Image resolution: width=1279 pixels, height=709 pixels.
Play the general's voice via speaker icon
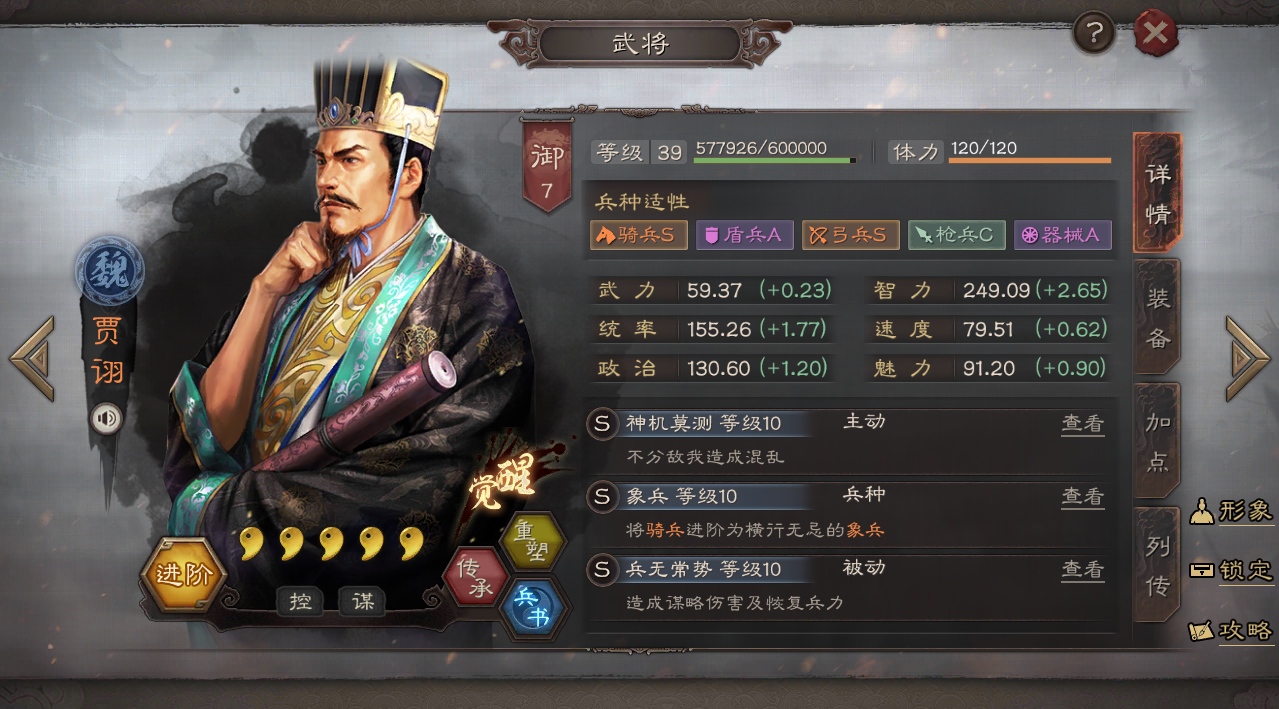[x=106, y=418]
